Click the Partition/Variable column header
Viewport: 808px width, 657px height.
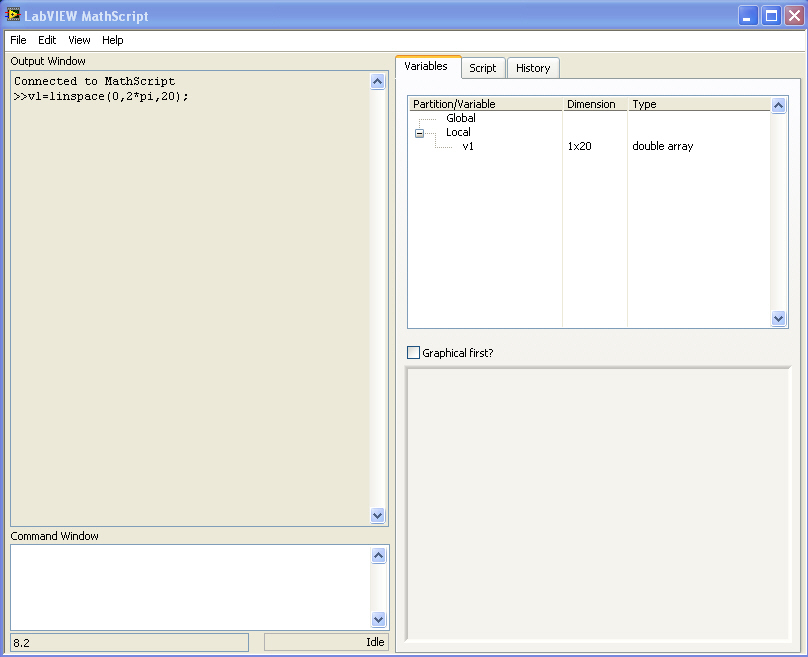(486, 104)
